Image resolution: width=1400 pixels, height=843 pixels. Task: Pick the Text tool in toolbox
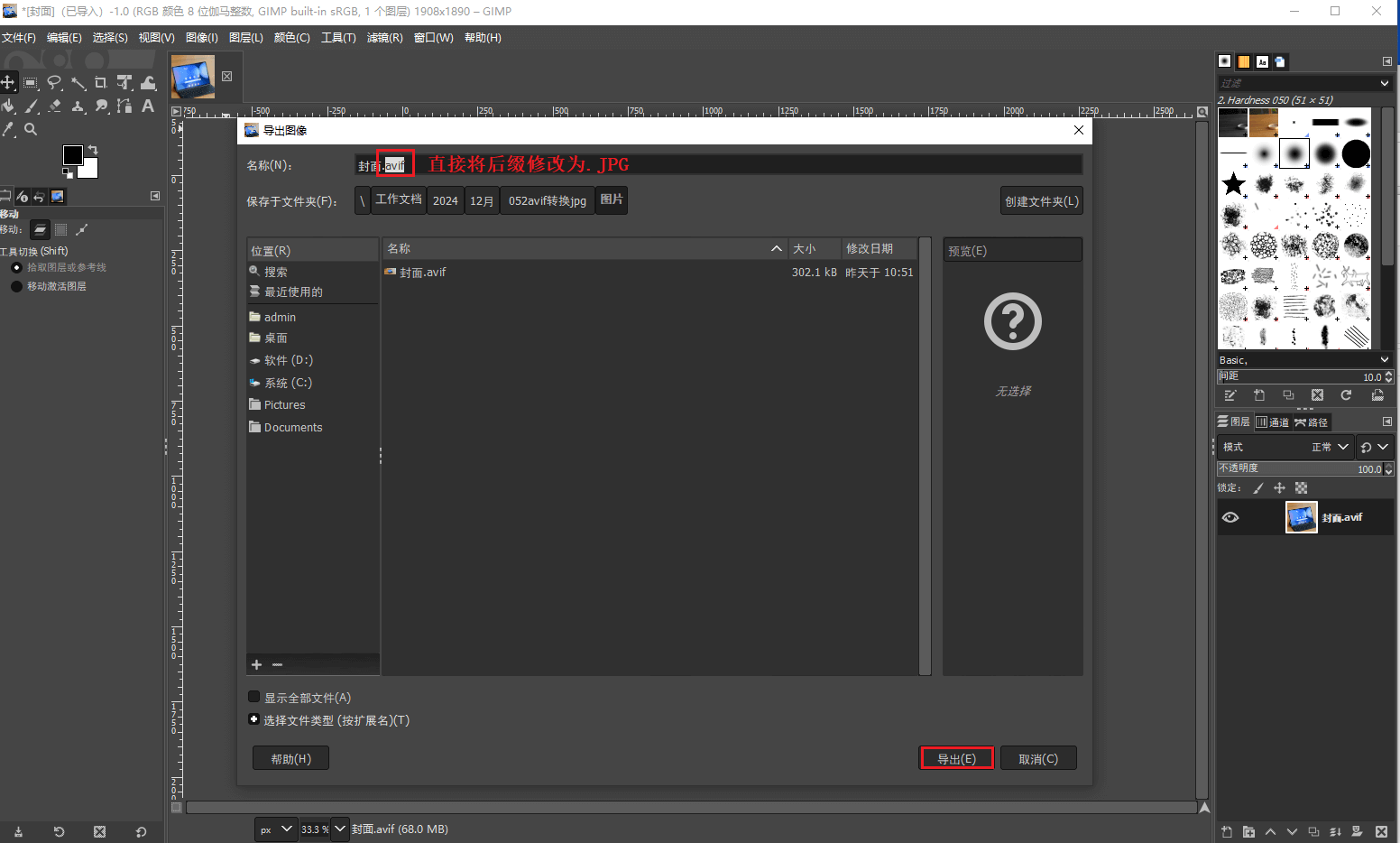point(148,107)
